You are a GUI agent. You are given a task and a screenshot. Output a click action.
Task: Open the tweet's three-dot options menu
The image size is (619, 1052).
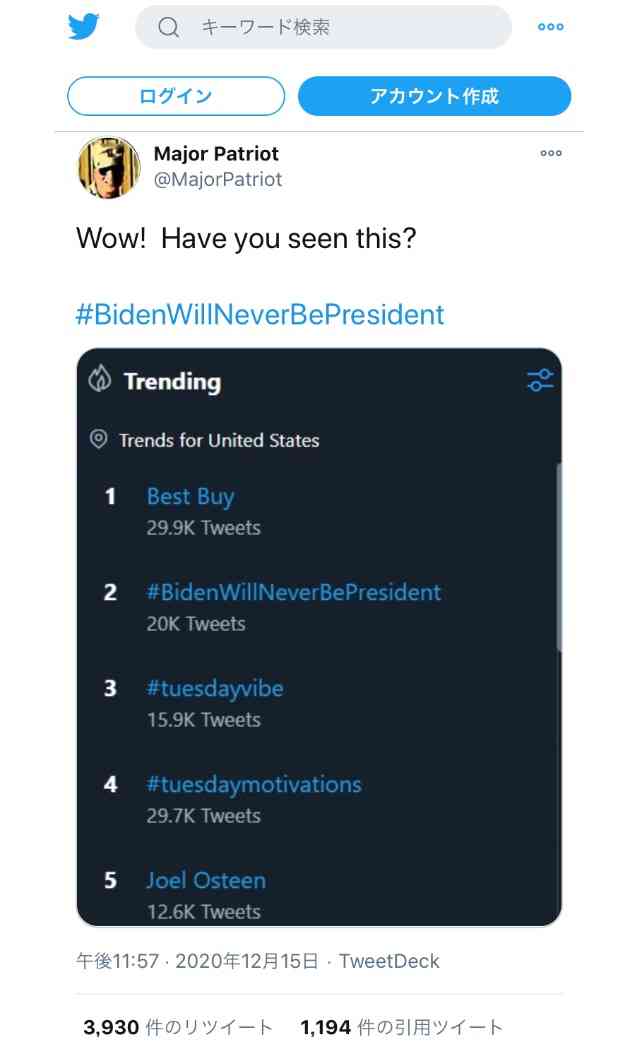551,153
